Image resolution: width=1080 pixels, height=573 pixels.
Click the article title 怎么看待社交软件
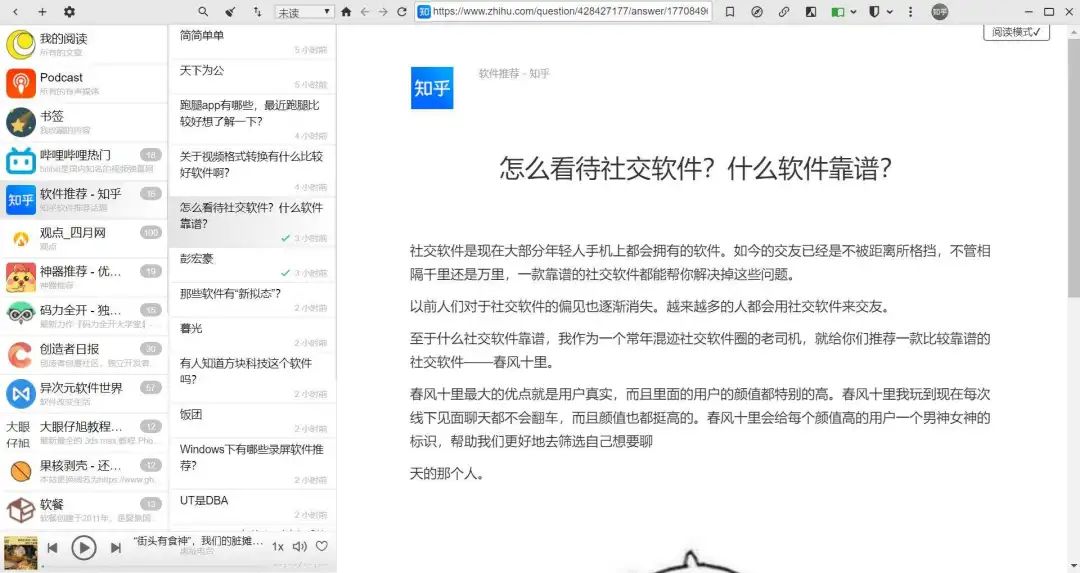click(696, 168)
